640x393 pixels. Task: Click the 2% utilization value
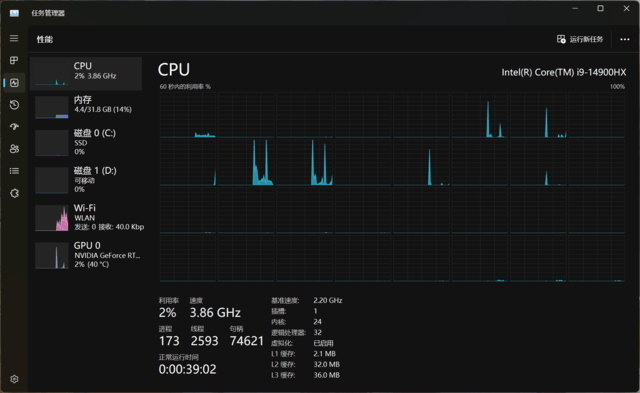click(167, 313)
